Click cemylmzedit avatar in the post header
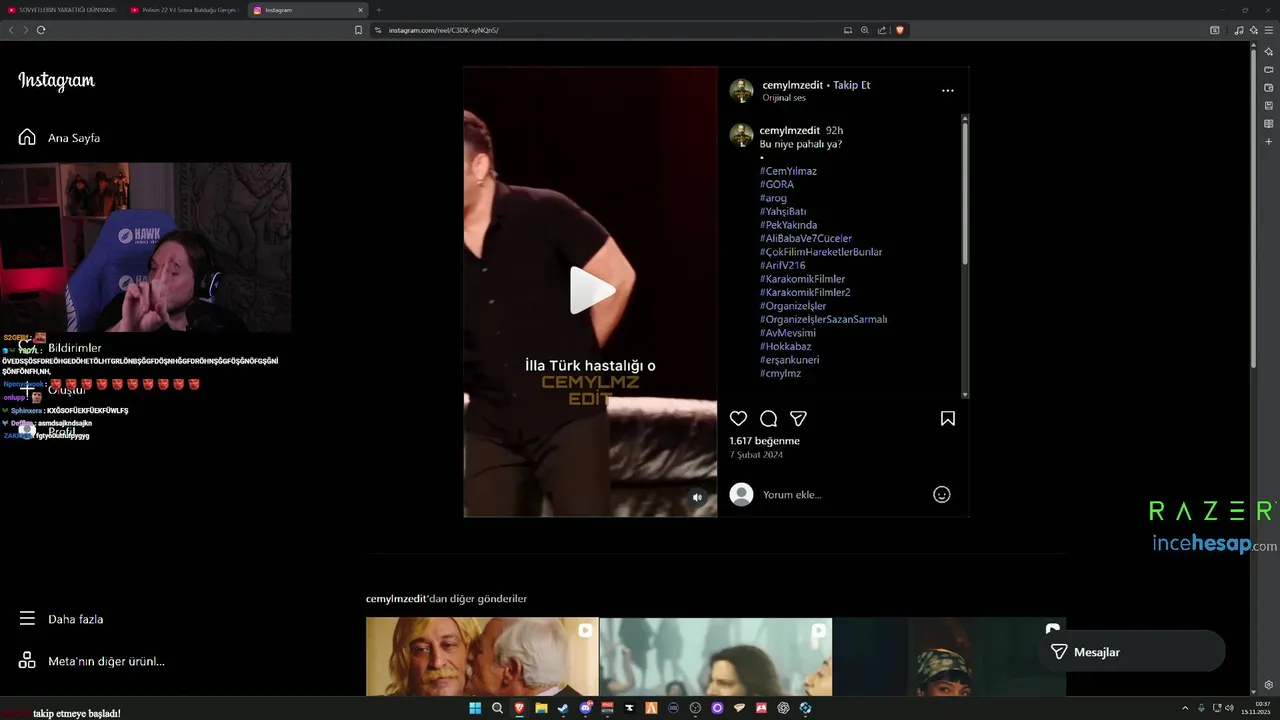The height and width of the screenshot is (720, 1280). pos(741,91)
